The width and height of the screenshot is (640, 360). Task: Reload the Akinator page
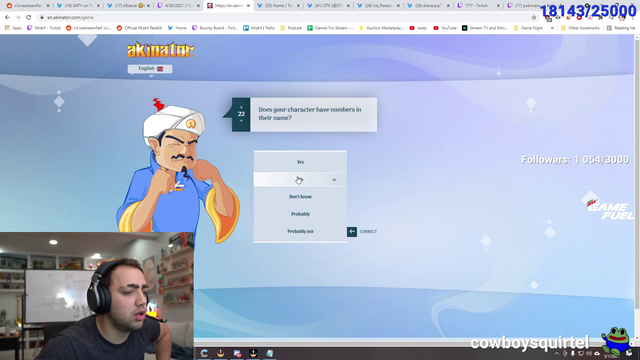click(29, 18)
